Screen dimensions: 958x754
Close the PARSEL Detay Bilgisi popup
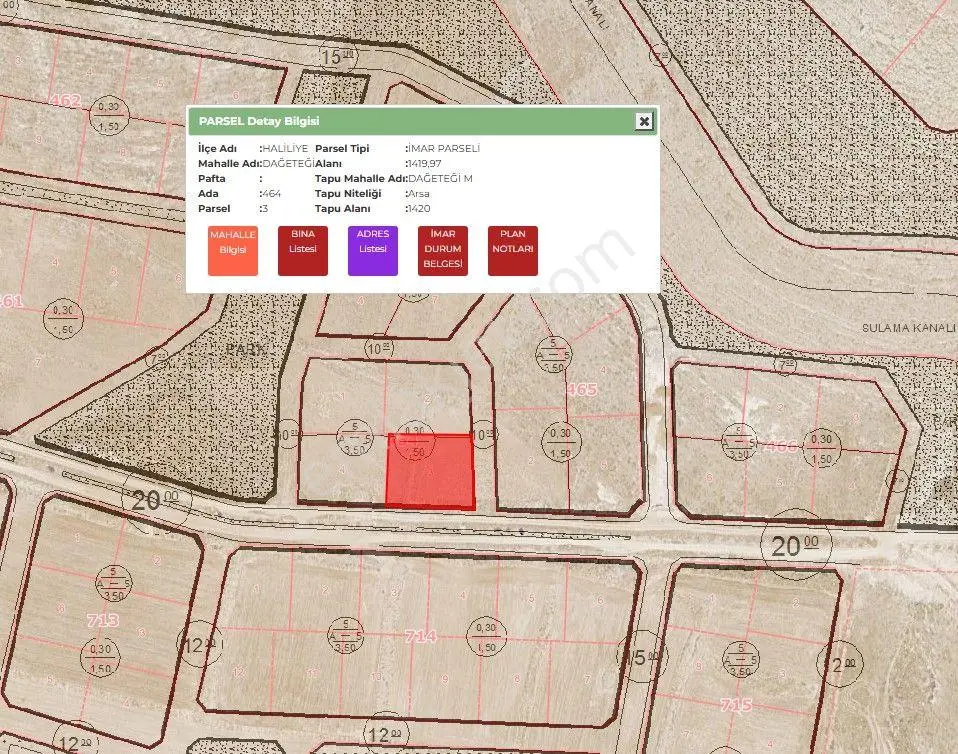(643, 121)
